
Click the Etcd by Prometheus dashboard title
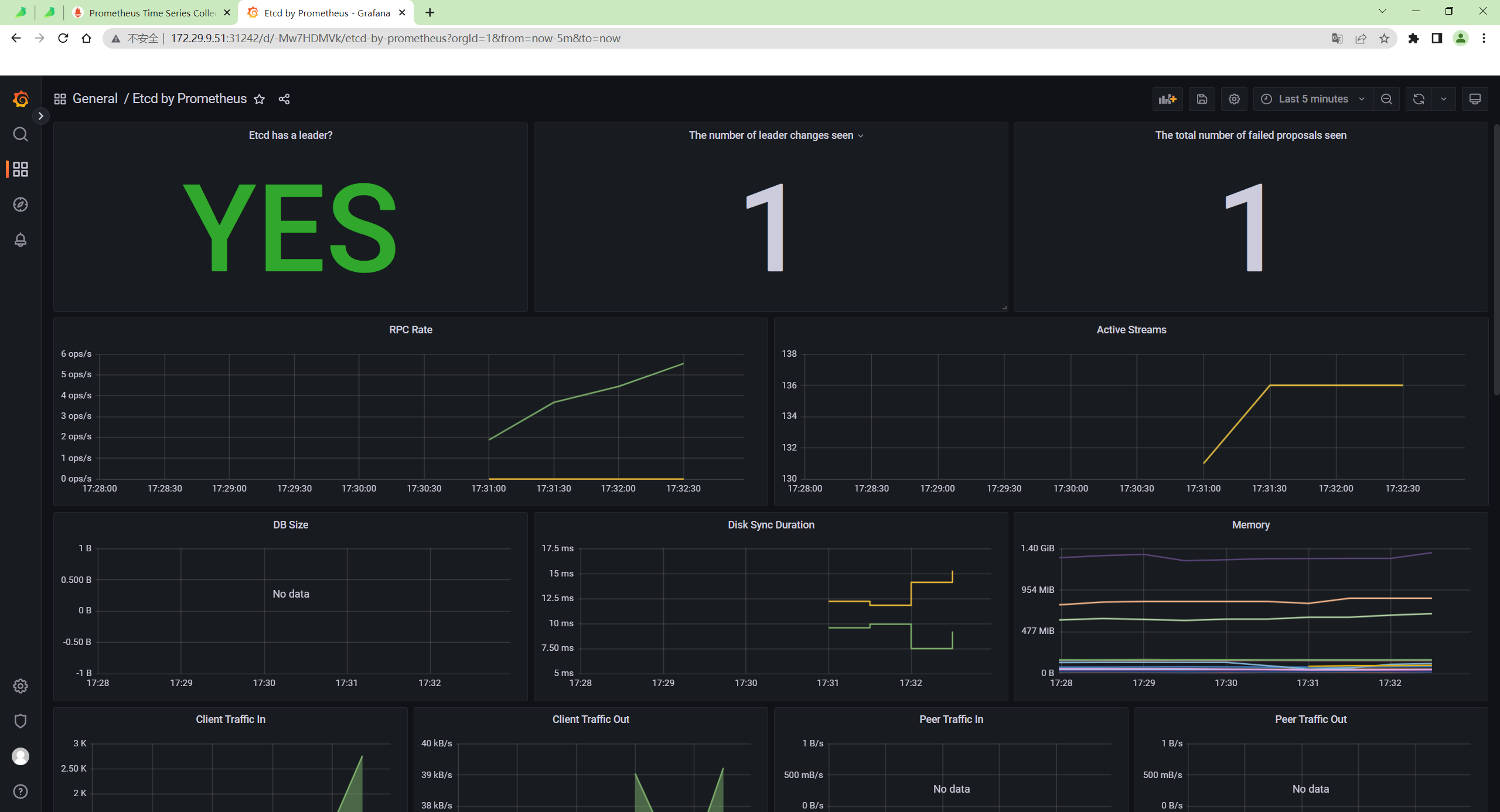click(x=189, y=98)
